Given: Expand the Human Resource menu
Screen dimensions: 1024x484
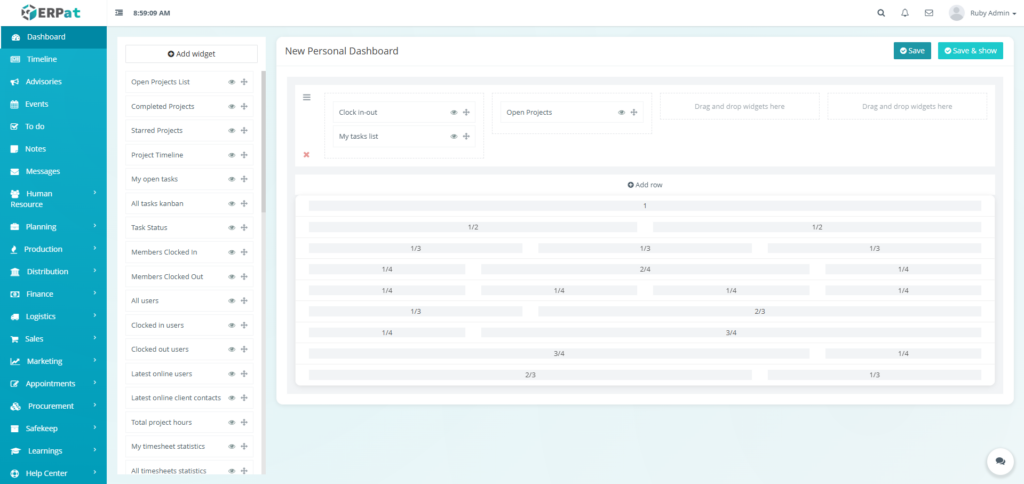Looking at the screenshot, I should (53, 199).
